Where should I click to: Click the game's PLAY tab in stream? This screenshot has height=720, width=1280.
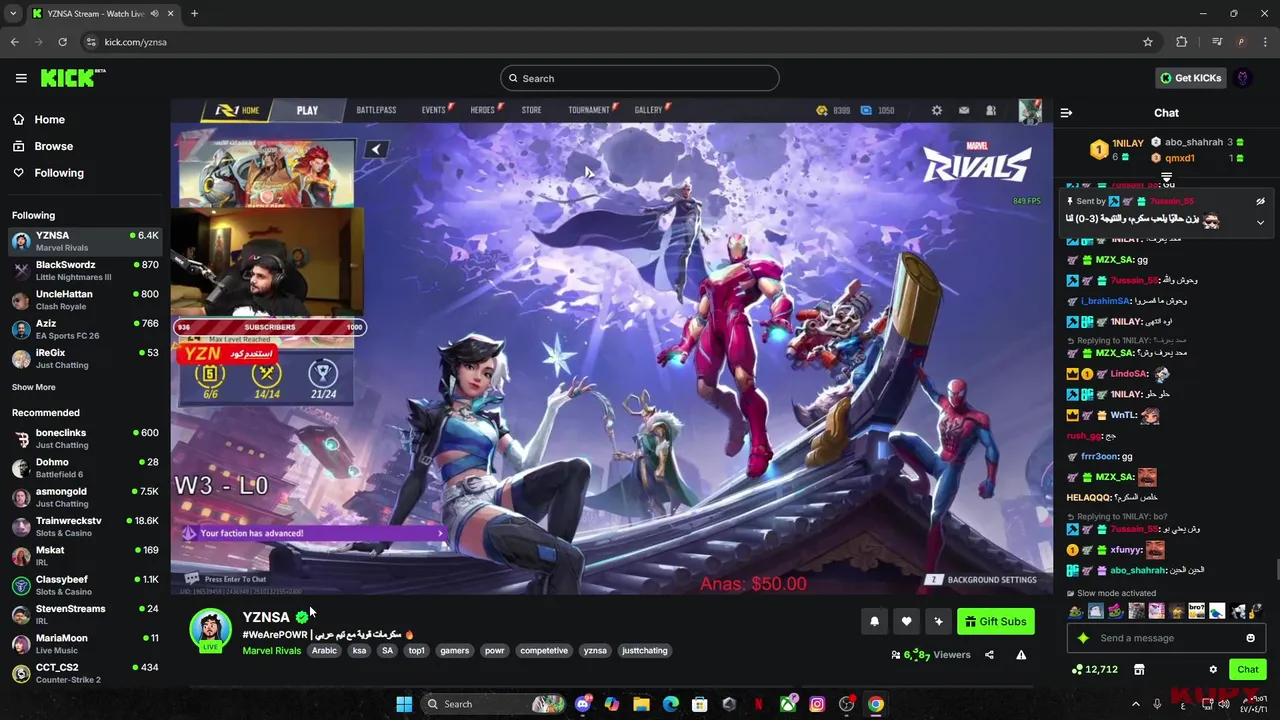point(307,110)
